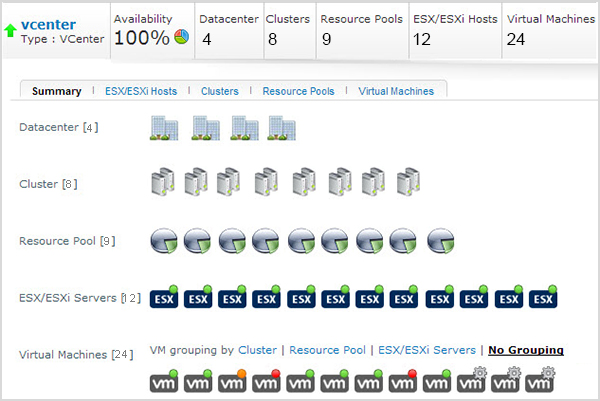
Task: Click the first Datacenter building icon
Action: coord(164,128)
